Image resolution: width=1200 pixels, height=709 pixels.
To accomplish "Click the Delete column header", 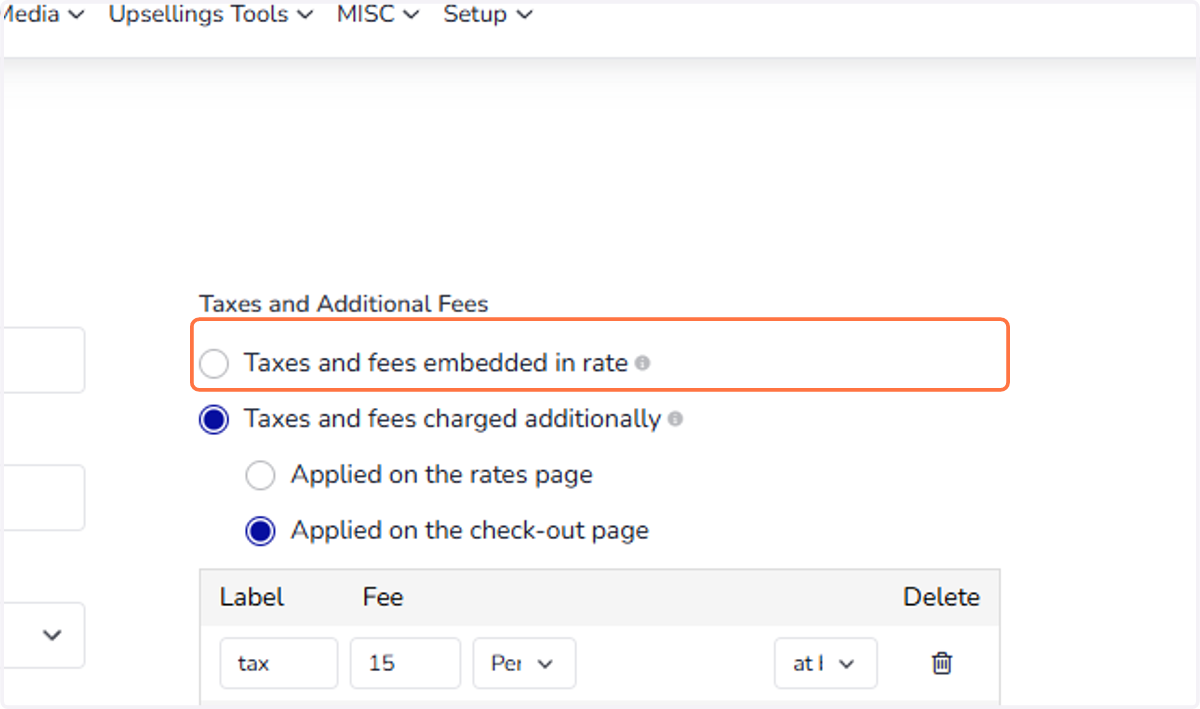I will (941, 598).
